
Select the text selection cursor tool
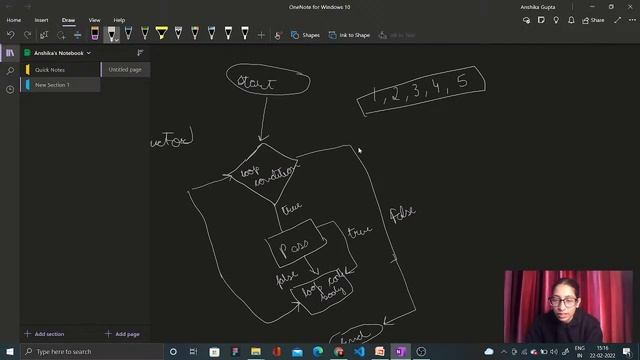(44, 35)
